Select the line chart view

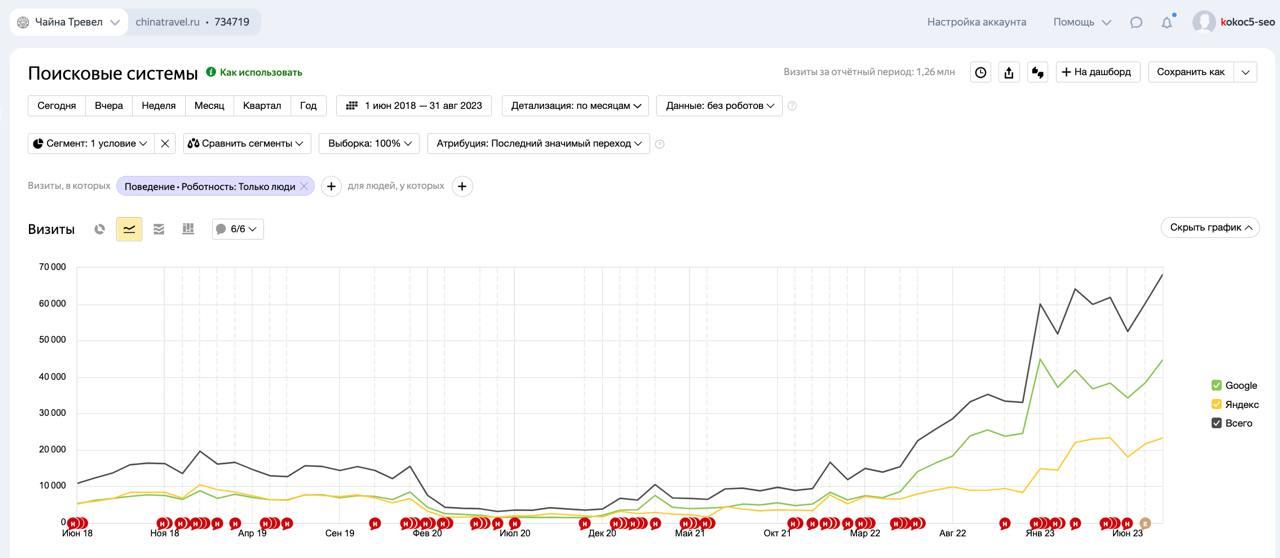[129, 229]
